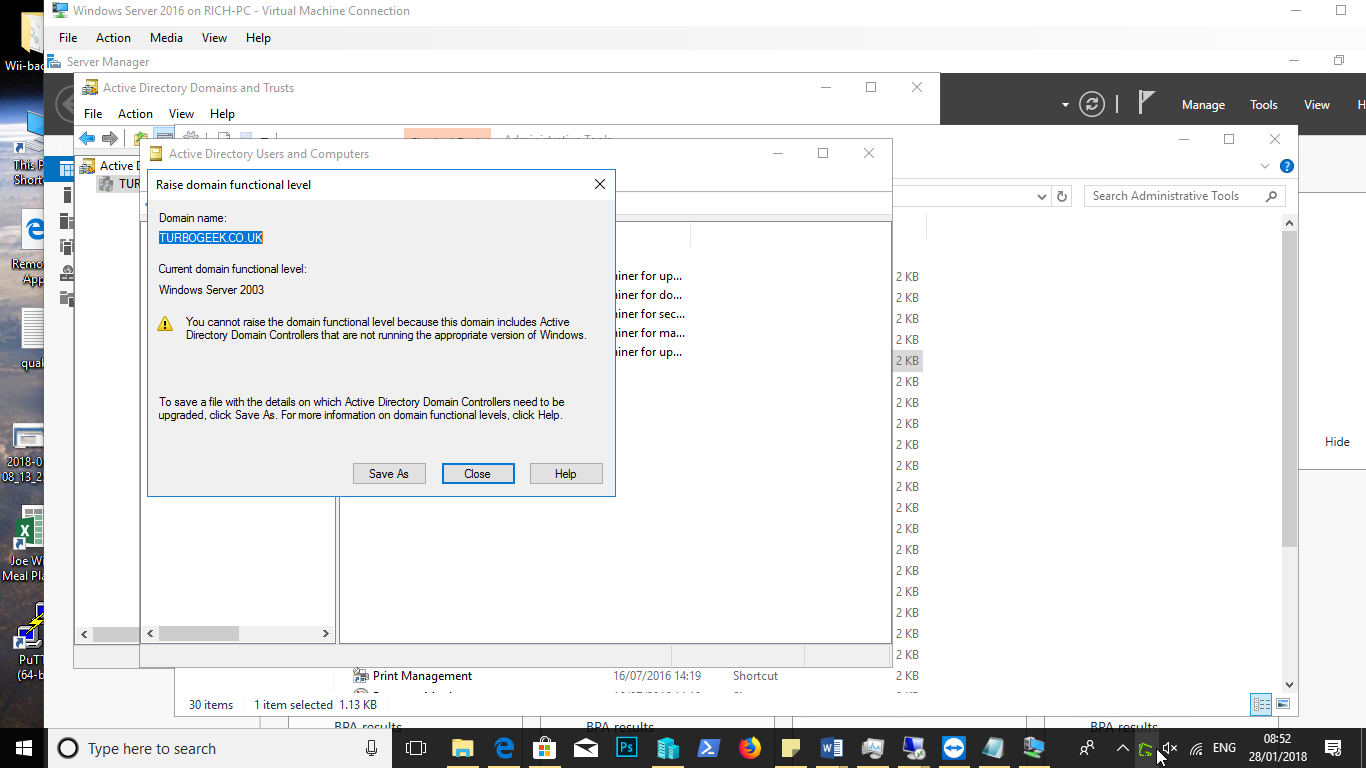Open the VM Connection File menu
Screen dimensions: 1366x768
(x=68, y=38)
